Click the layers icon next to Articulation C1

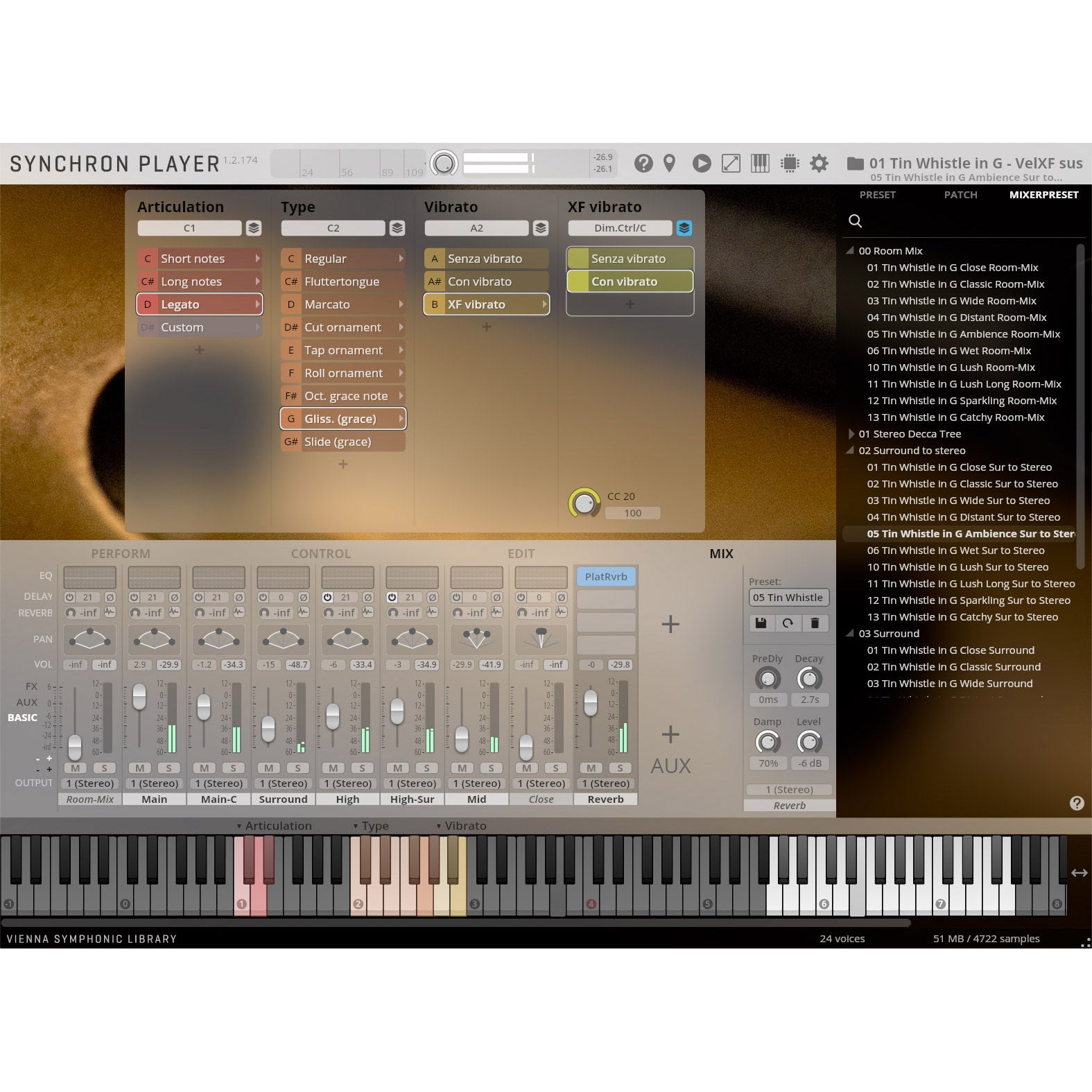(254, 228)
